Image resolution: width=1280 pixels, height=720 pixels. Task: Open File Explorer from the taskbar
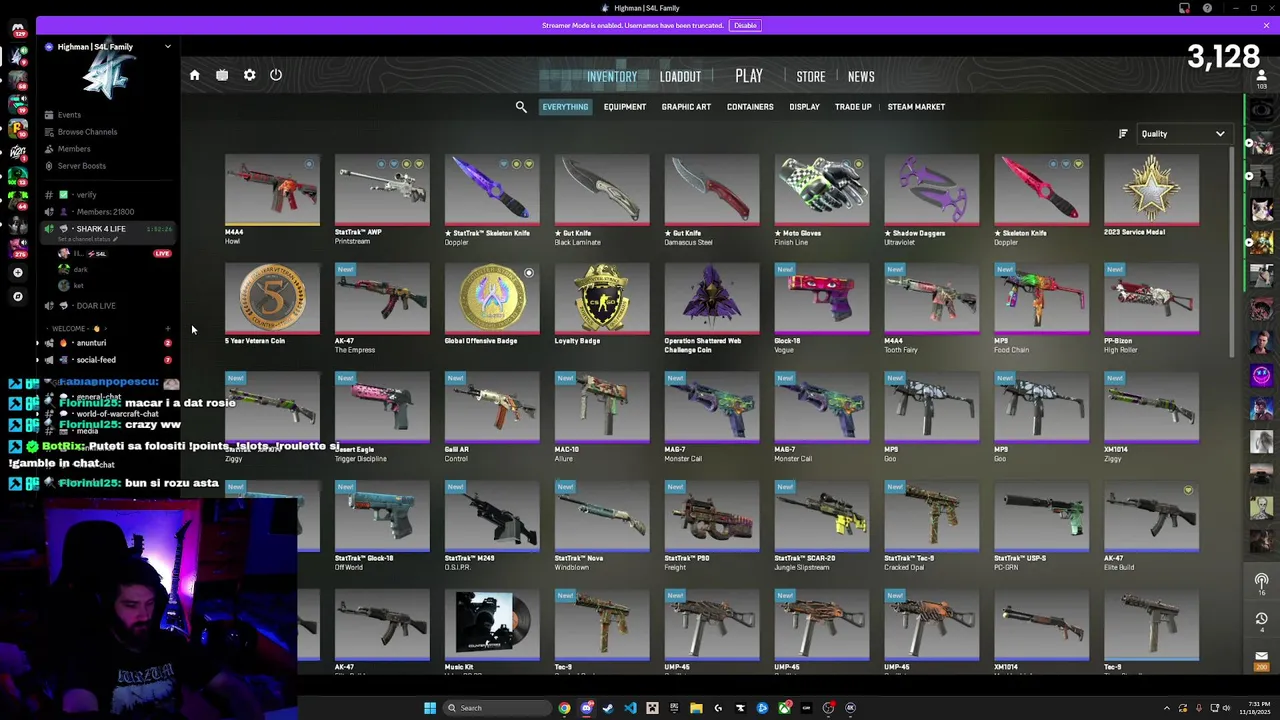696,708
